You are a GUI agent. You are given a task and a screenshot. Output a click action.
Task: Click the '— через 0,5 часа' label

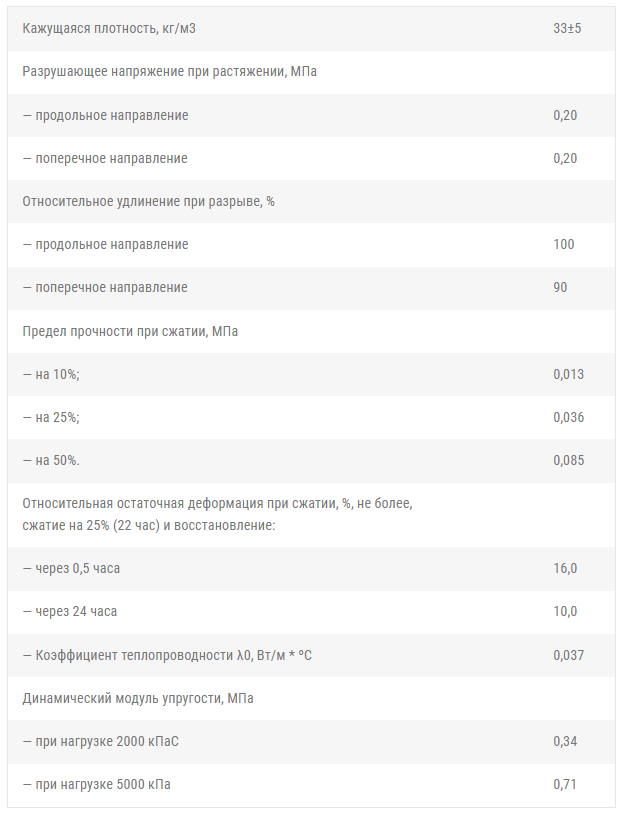pos(78,568)
